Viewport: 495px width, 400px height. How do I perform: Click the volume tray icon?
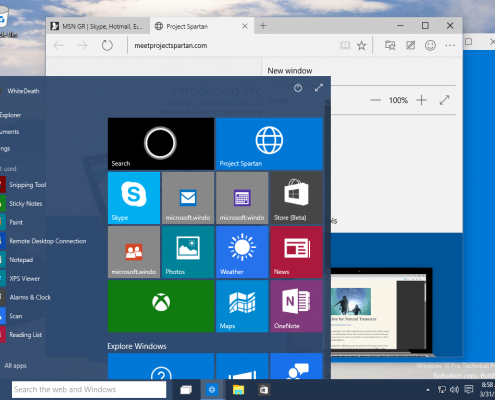[x=455, y=390]
